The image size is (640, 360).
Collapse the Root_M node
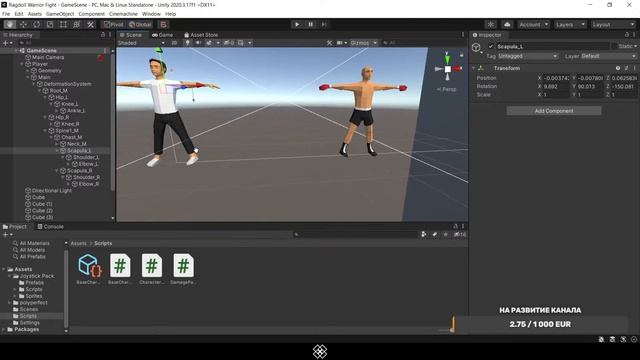[40, 91]
